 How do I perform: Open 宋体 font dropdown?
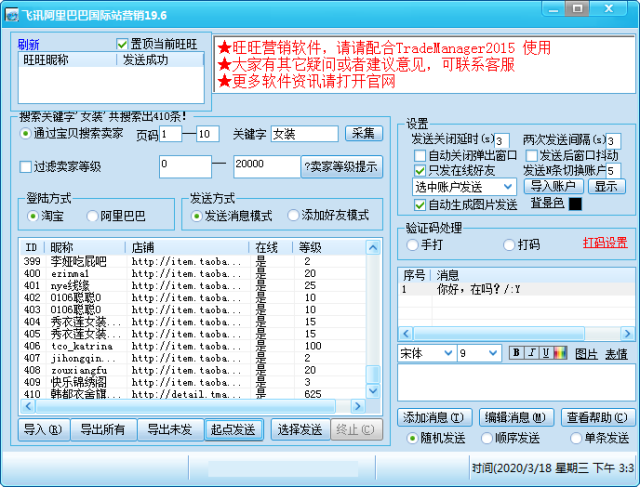coord(426,353)
